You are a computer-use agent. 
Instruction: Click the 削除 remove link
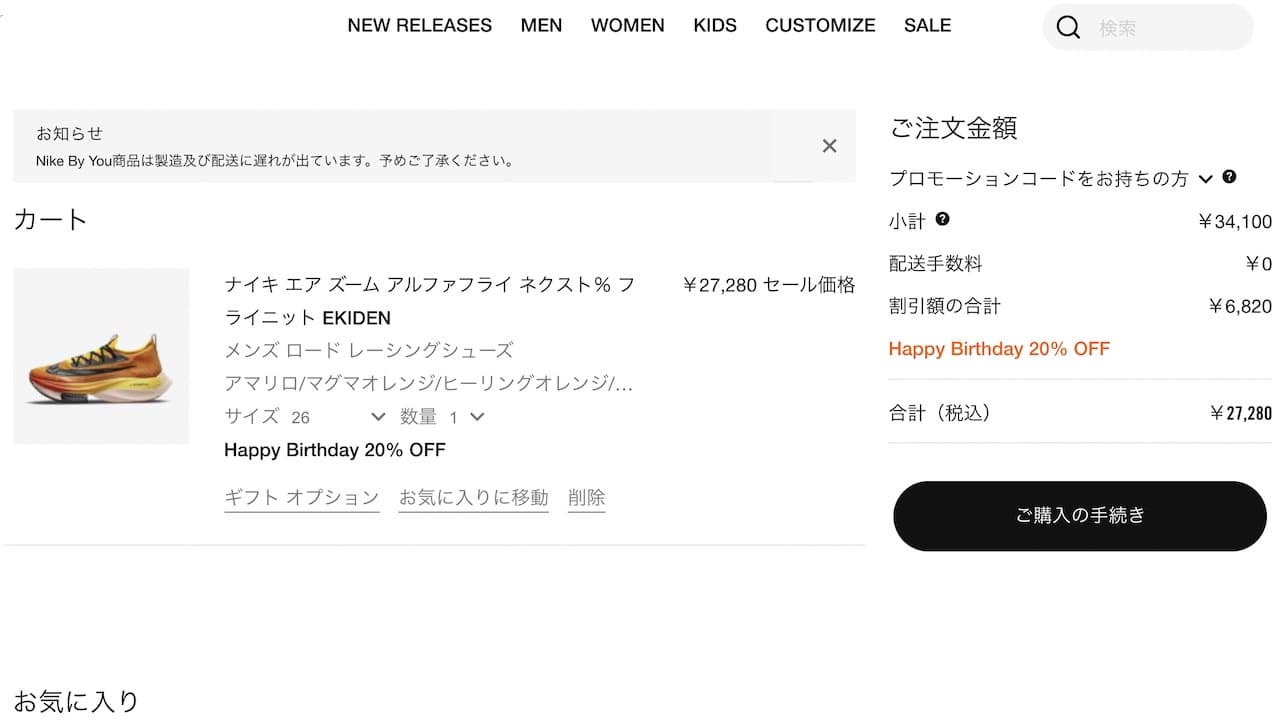[x=587, y=498]
